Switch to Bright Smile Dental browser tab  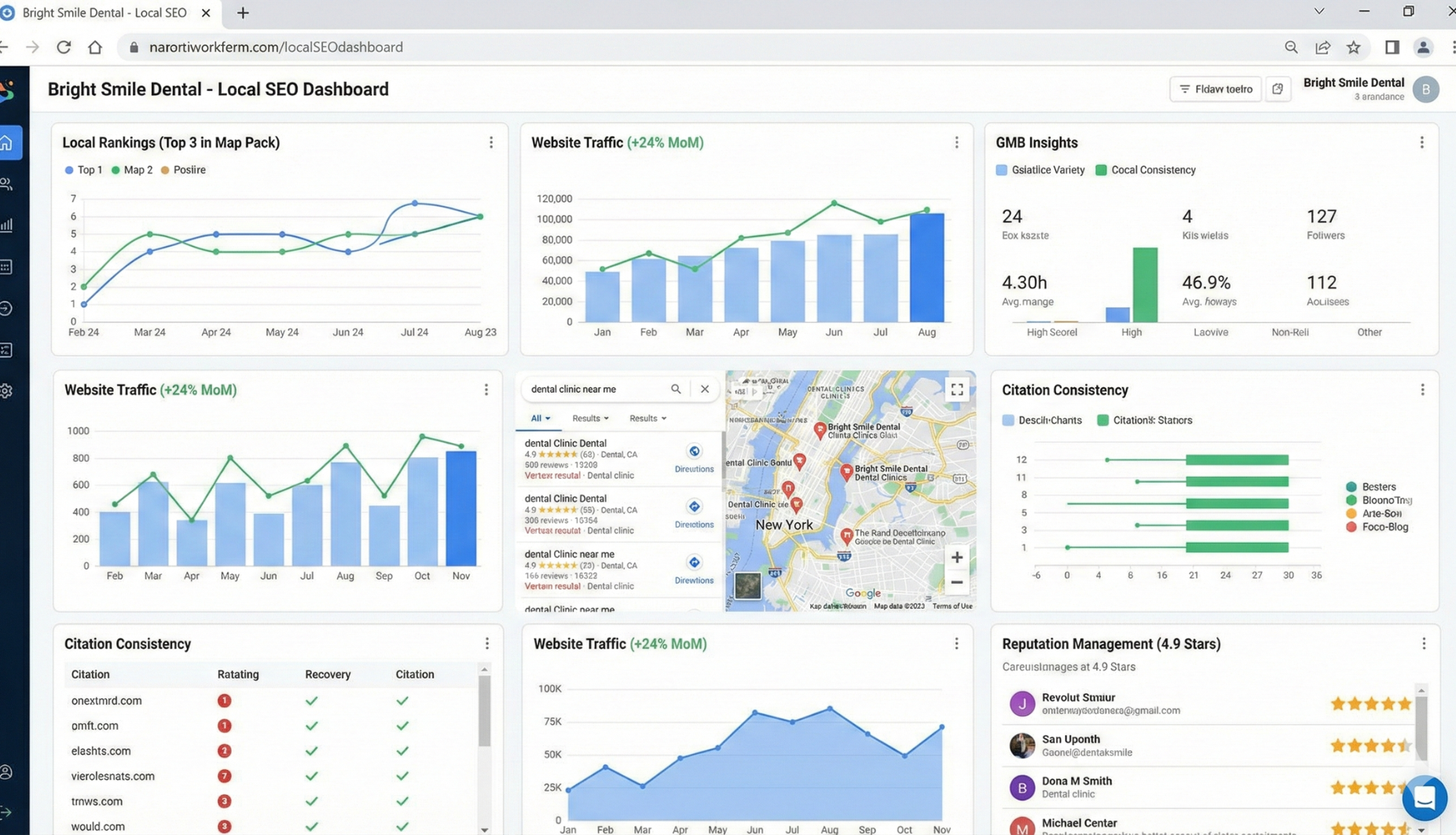[x=105, y=13]
